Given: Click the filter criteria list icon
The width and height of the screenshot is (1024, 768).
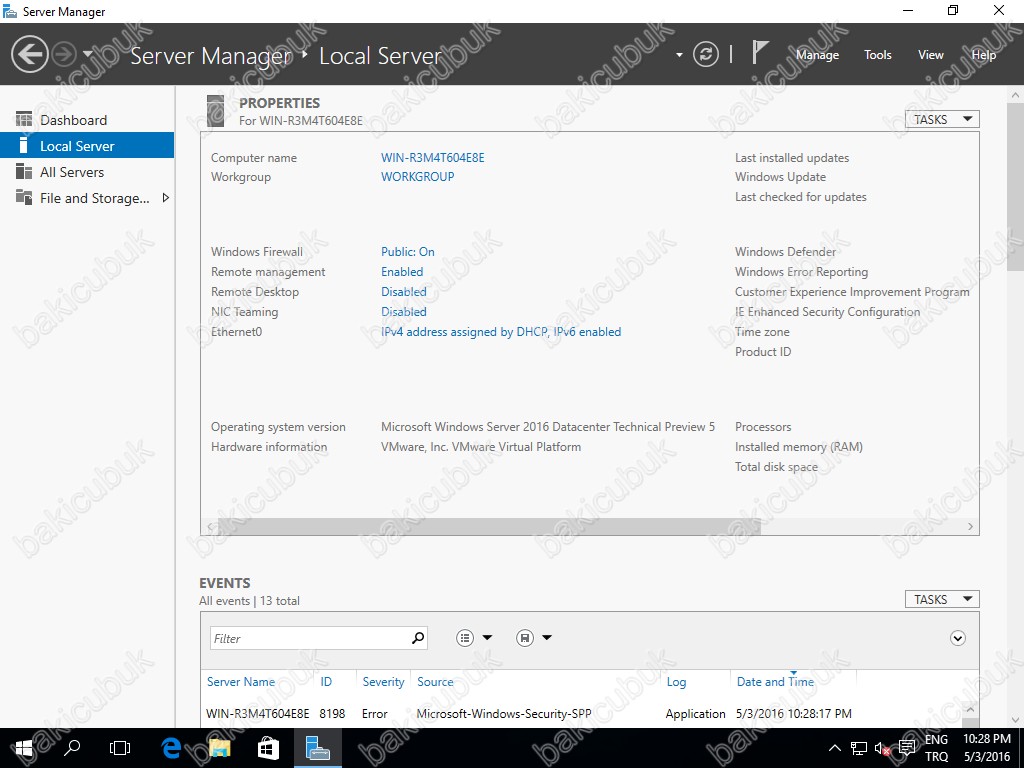Looking at the screenshot, I should click(464, 638).
